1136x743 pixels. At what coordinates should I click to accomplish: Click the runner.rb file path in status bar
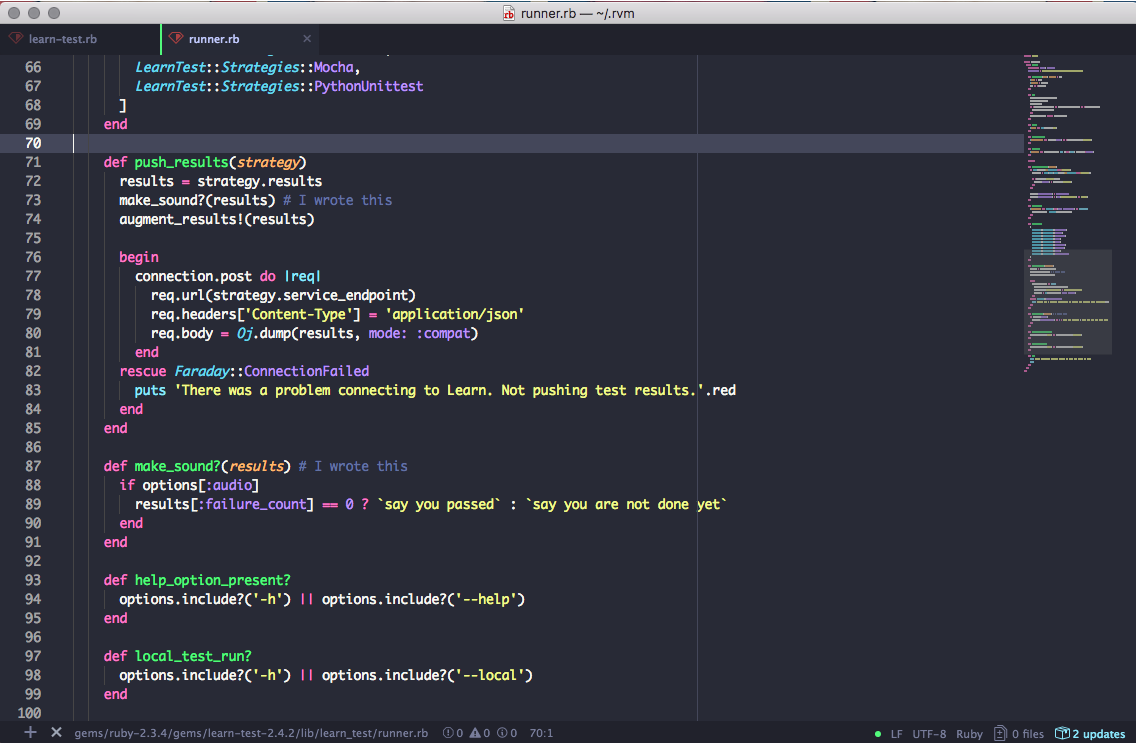(x=251, y=733)
